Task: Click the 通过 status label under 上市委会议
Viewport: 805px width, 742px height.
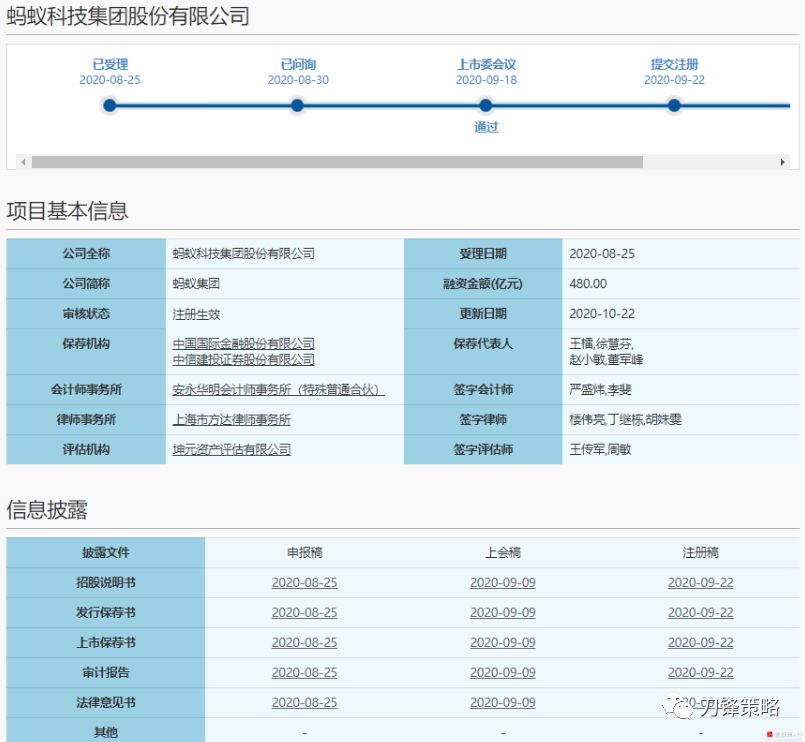Action: tap(486, 128)
